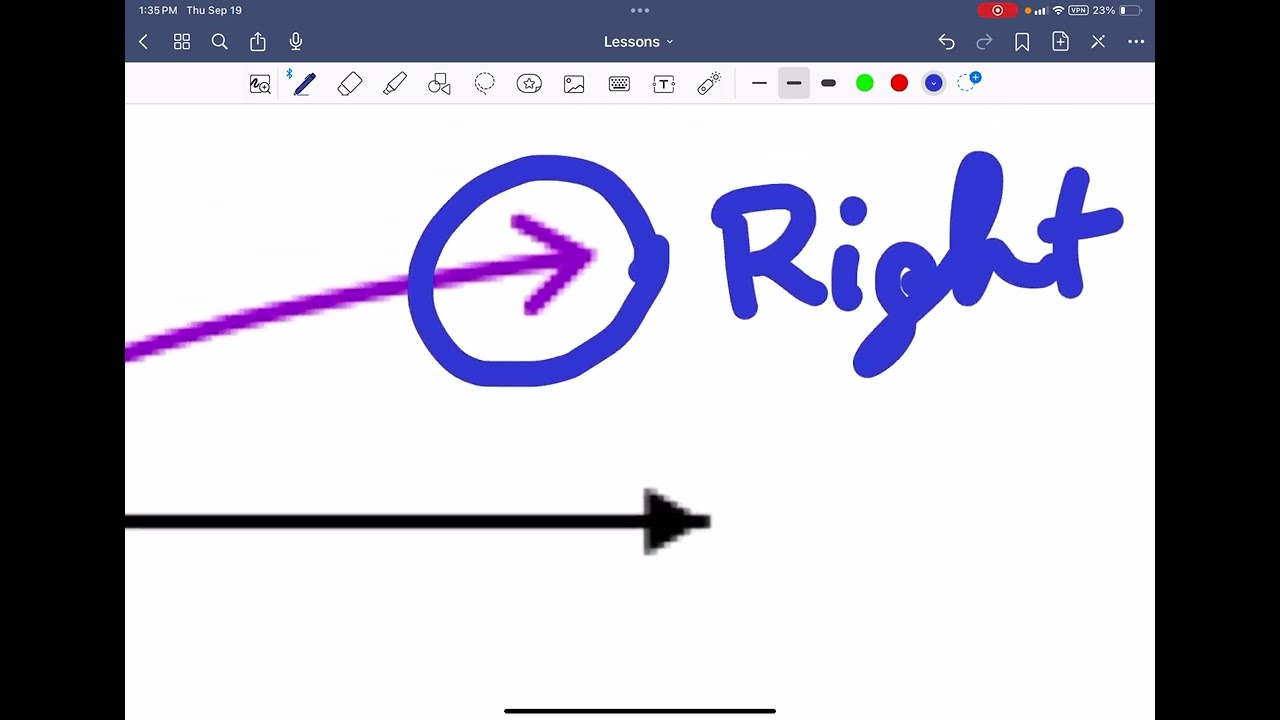Pick the green pen color
The image size is (1280, 720).
click(865, 83)
